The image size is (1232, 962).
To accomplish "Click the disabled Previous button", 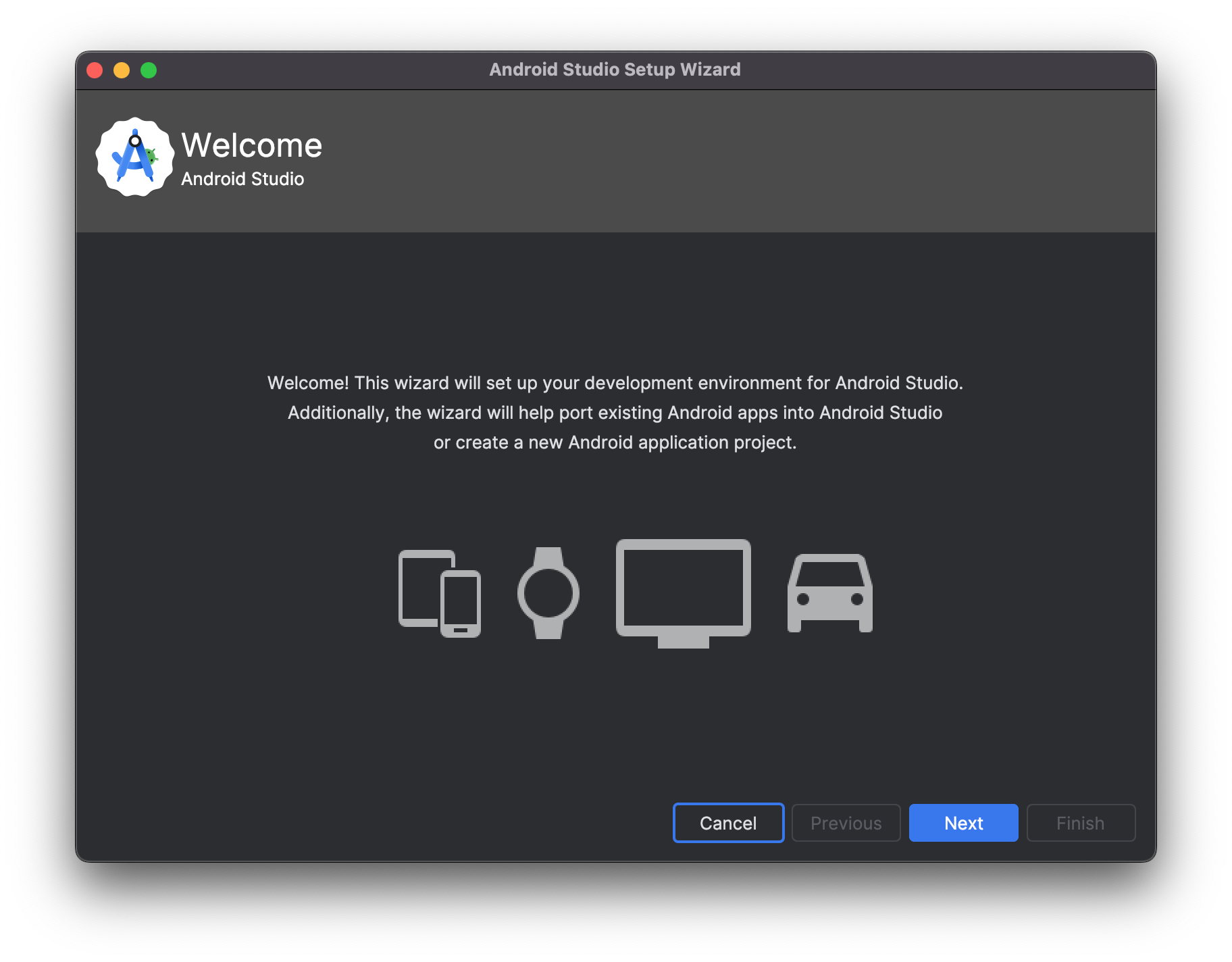I will (x=846, y=823).
